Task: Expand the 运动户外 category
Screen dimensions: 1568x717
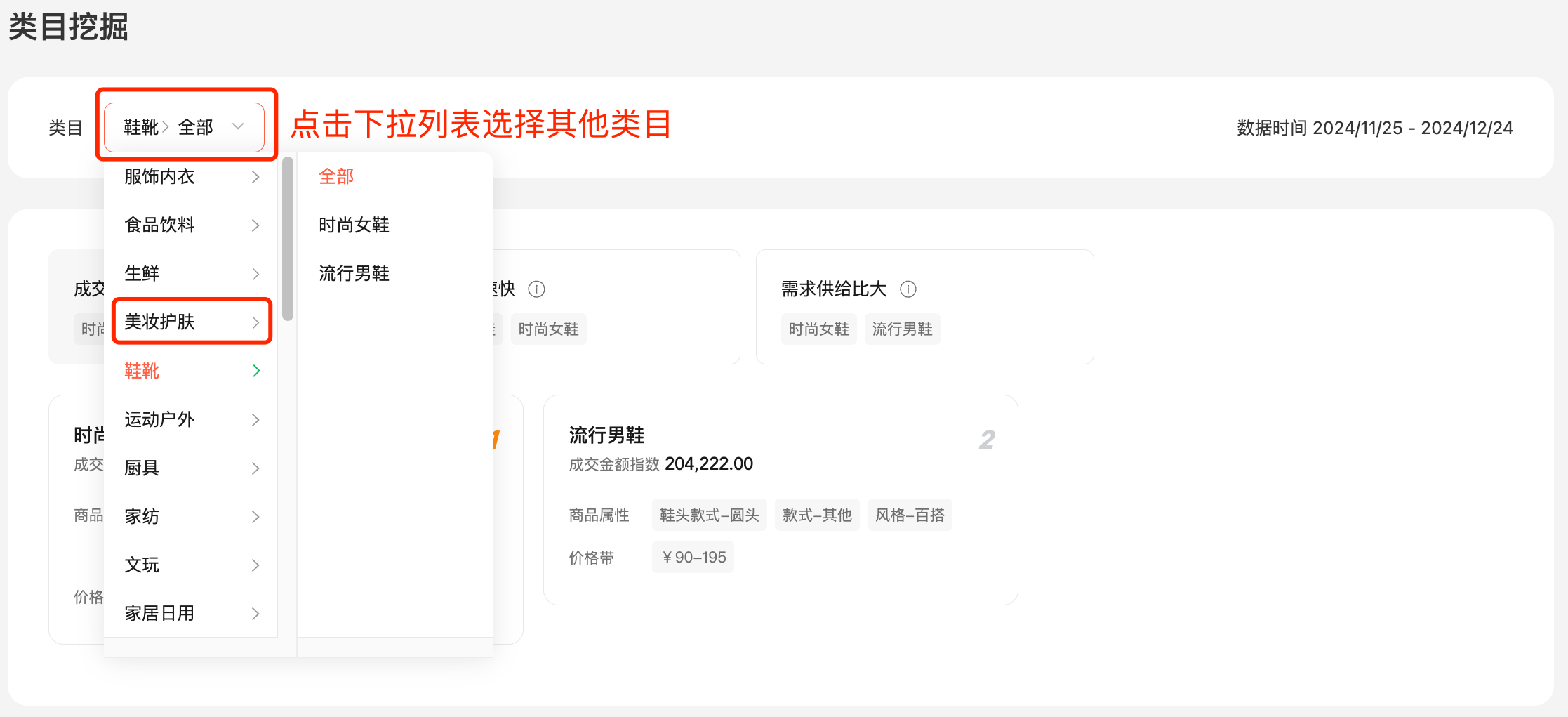Action: tap(191, 419)
